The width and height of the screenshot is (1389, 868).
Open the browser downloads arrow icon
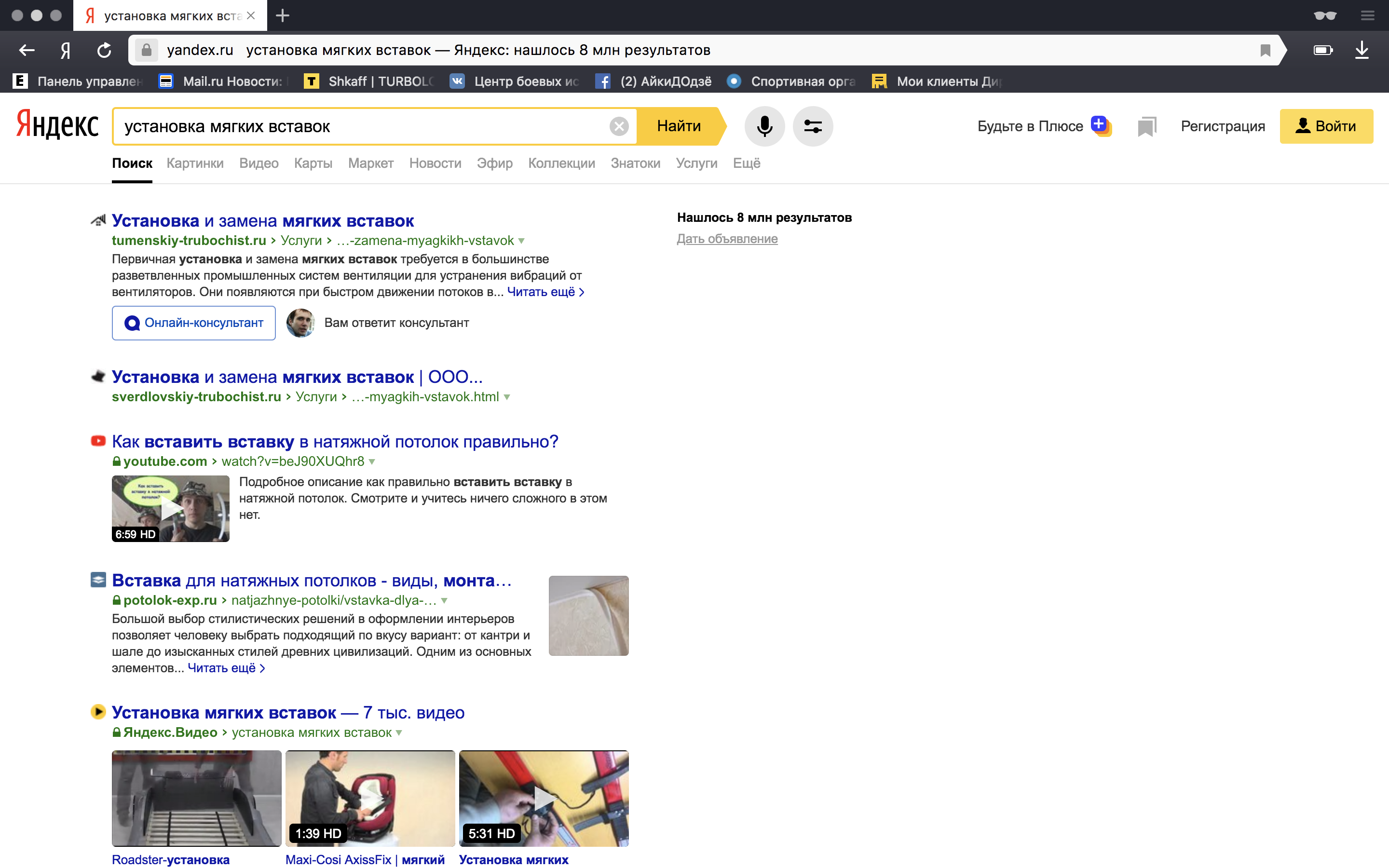pyautogui.click(x=1362, y=51)
